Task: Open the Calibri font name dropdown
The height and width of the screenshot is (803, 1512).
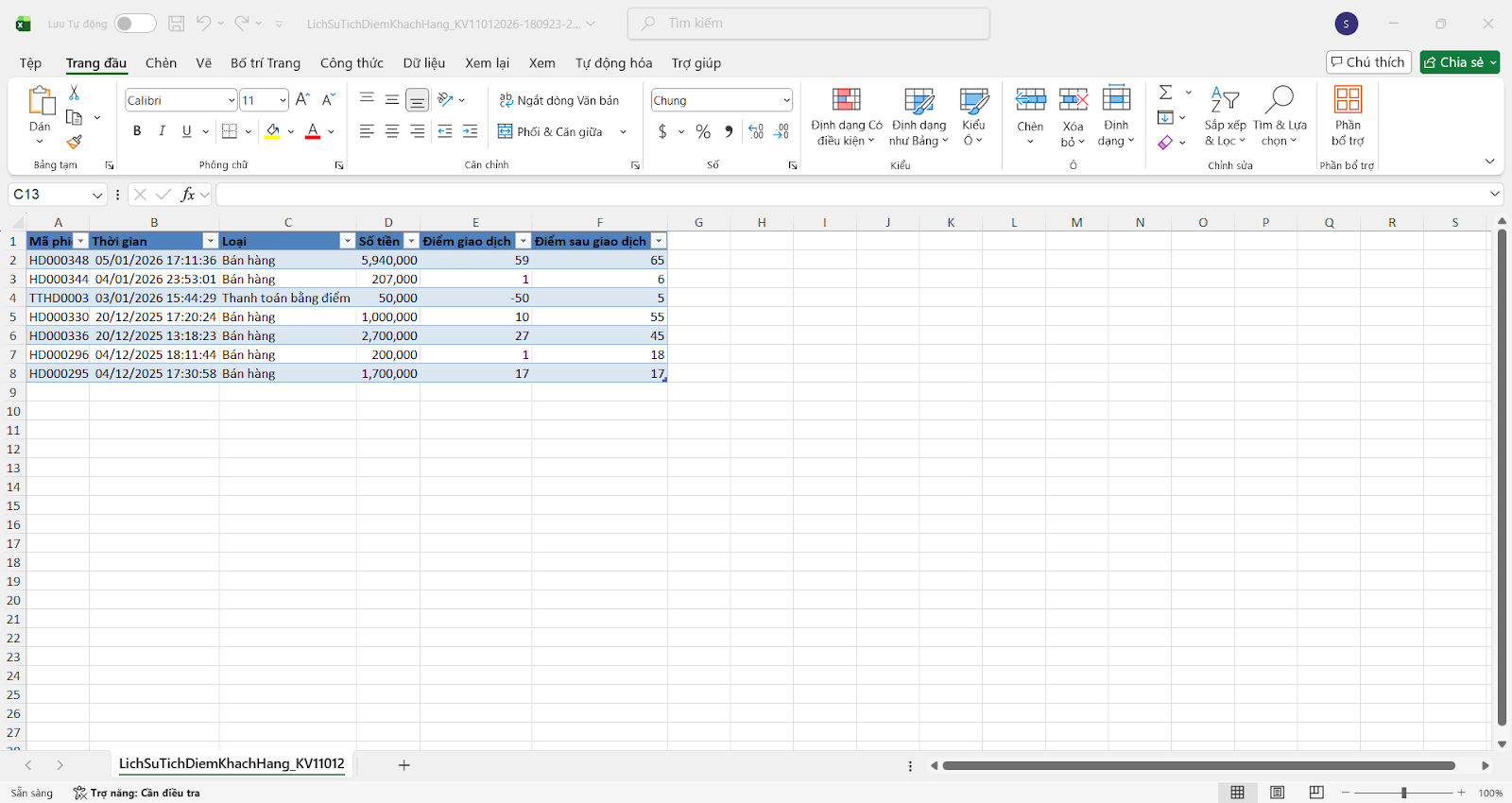Action: pyautogui.click(x=231, y=100)
